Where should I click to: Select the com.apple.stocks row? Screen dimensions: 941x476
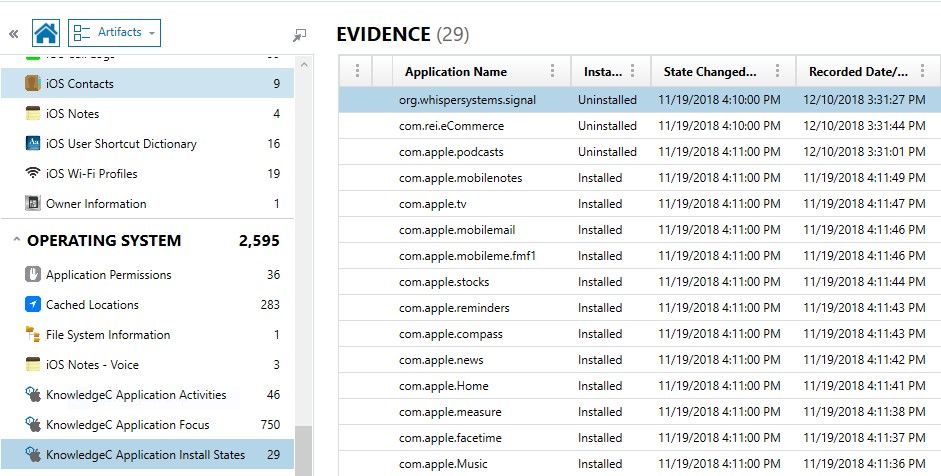click(x=640, y=282)
